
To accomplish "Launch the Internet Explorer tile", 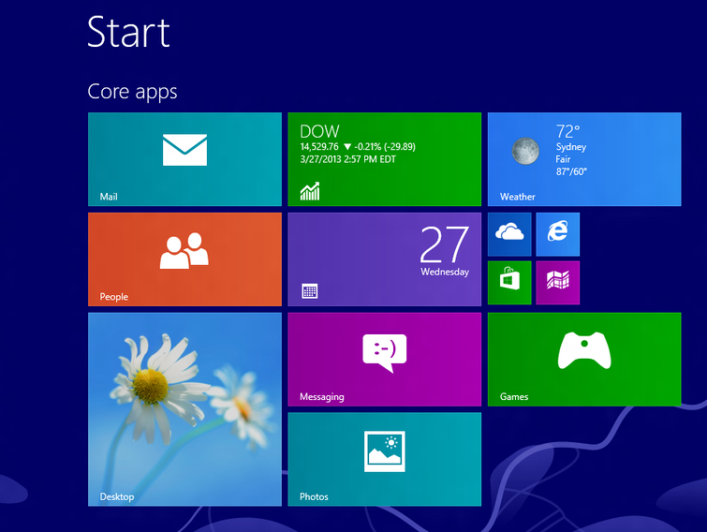I will (558, 234).
